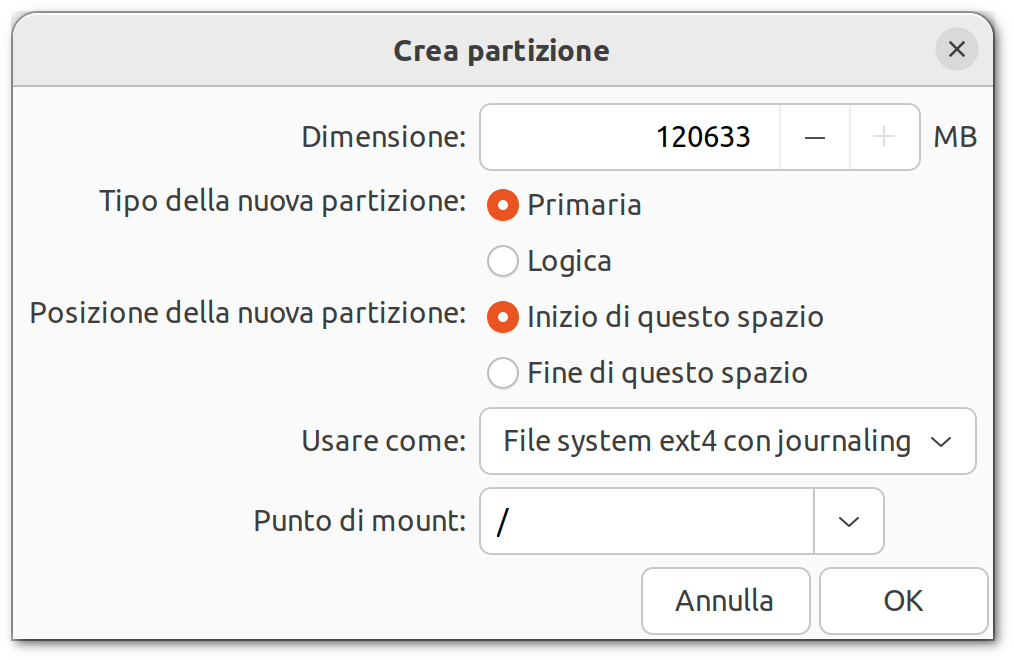Screen dimensions: 1014x660
Task: Click the Dimensione label
Action: [x=384, y=137]
